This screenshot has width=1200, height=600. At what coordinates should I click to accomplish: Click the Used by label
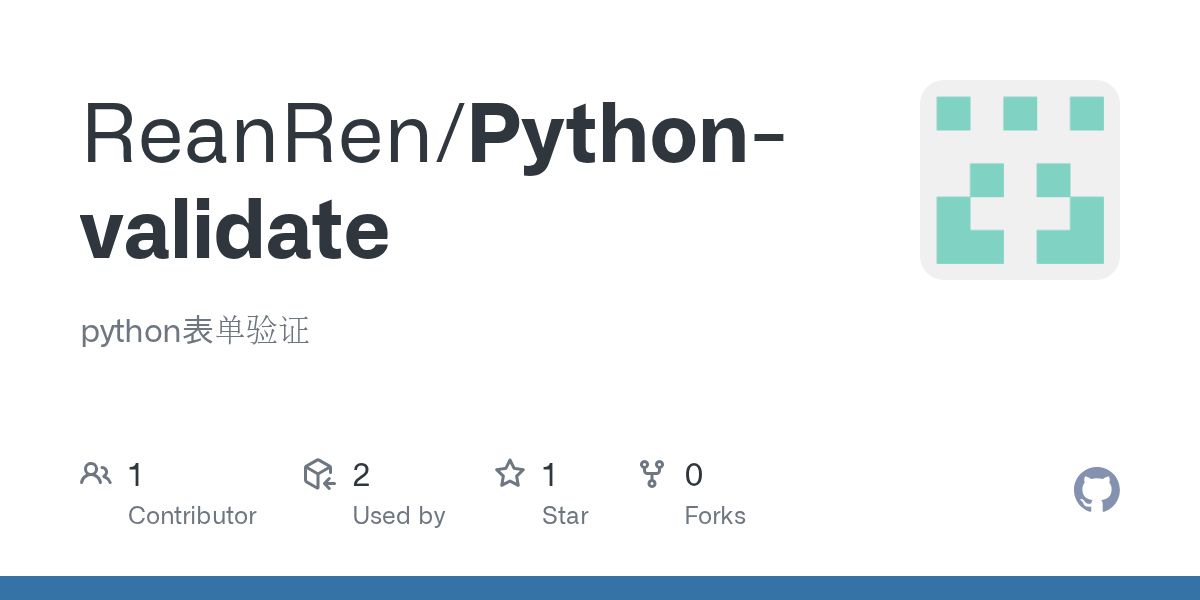pyautogui.click(x=398, y=516)
